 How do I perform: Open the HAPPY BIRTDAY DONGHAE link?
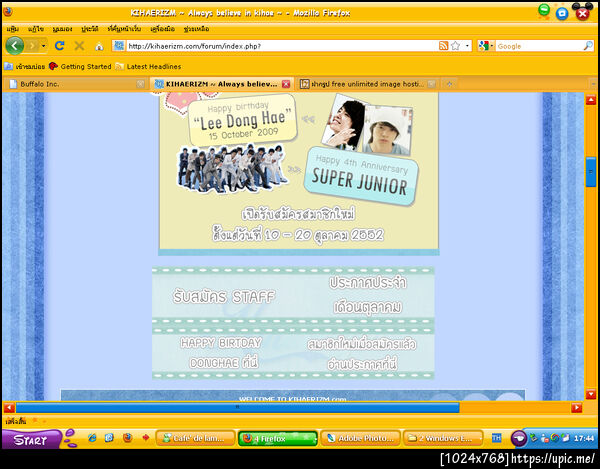[221, 353]
